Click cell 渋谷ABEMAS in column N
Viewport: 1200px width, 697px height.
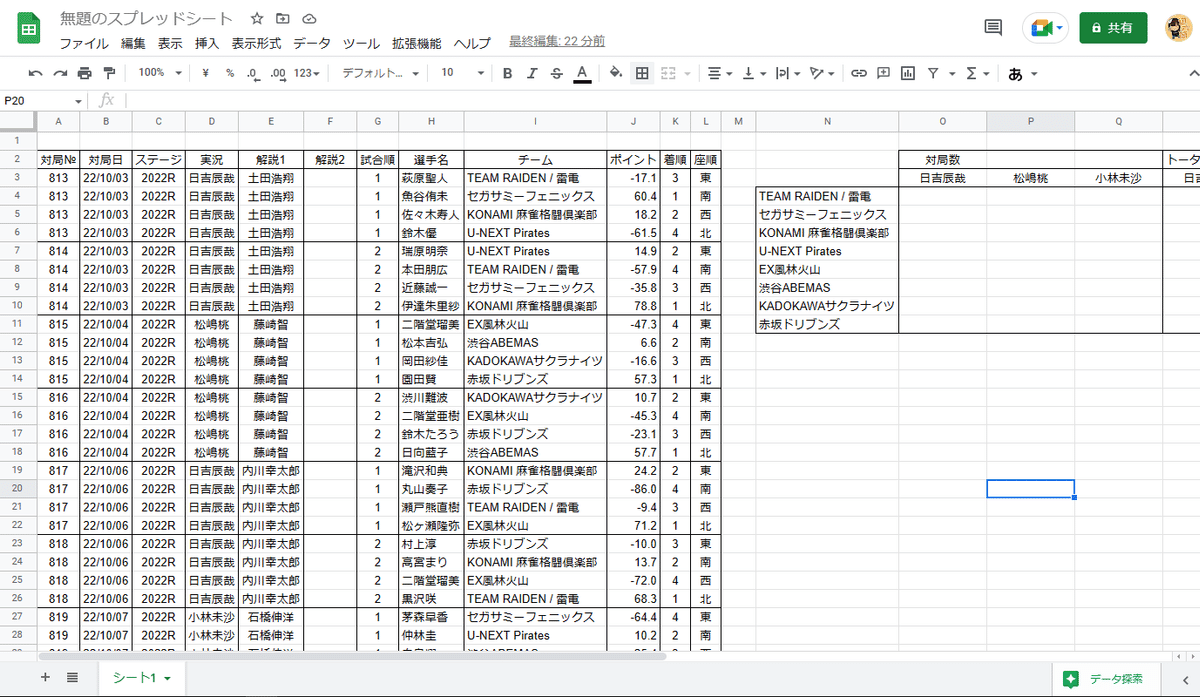[827, 288]
